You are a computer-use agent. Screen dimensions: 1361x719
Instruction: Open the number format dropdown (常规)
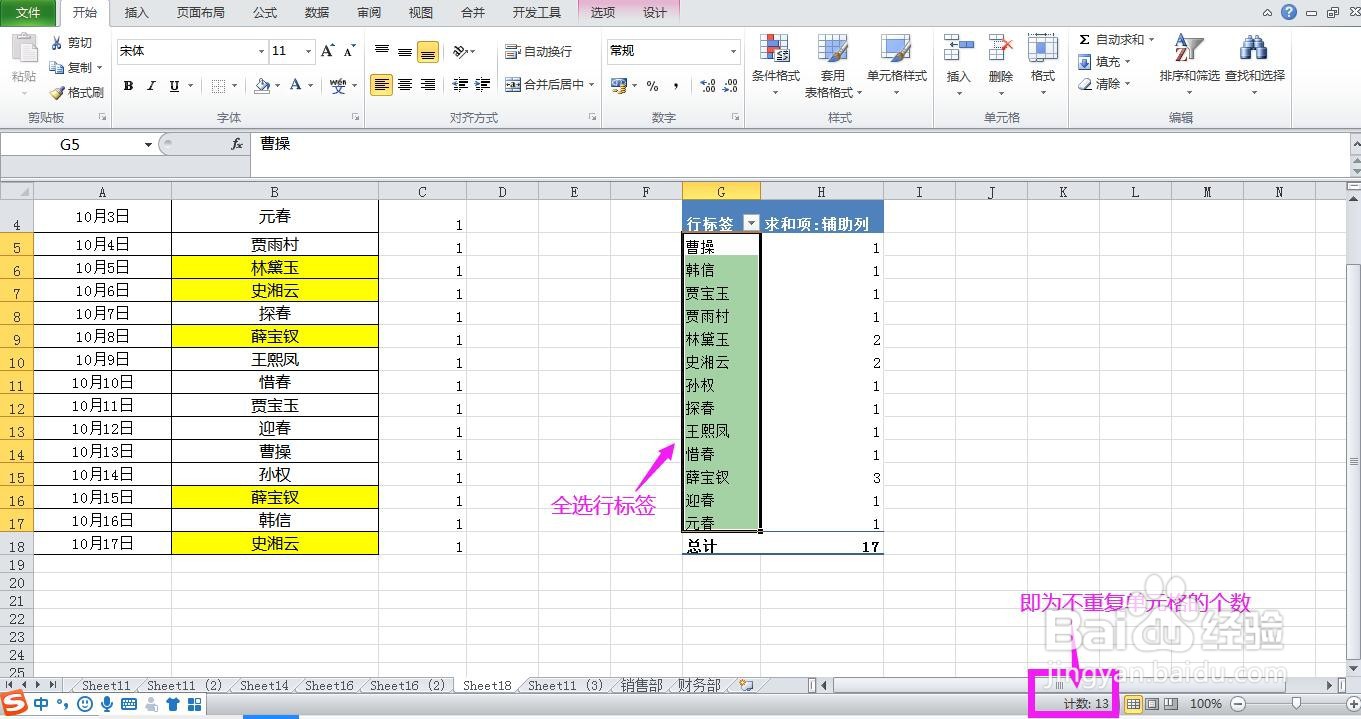tap(733, 51)
